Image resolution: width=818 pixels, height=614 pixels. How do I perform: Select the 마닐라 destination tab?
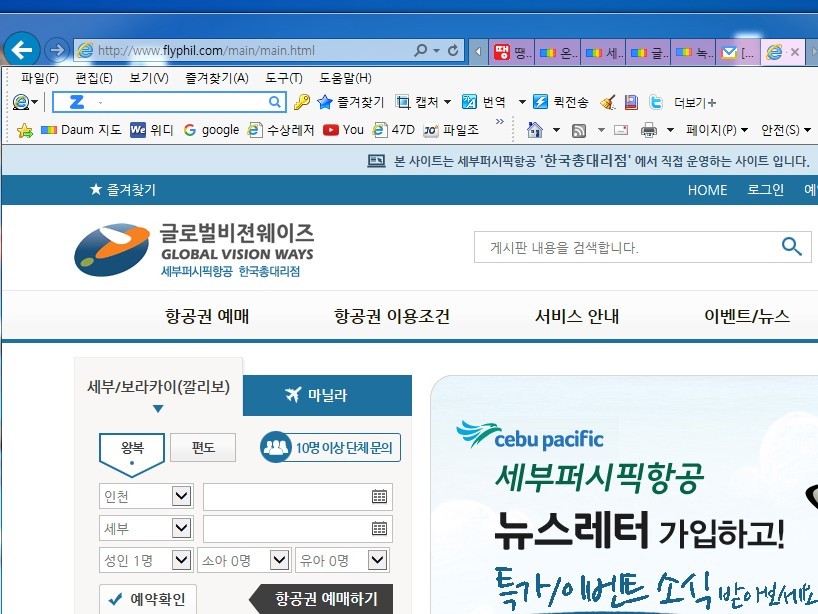pos(327,395)
